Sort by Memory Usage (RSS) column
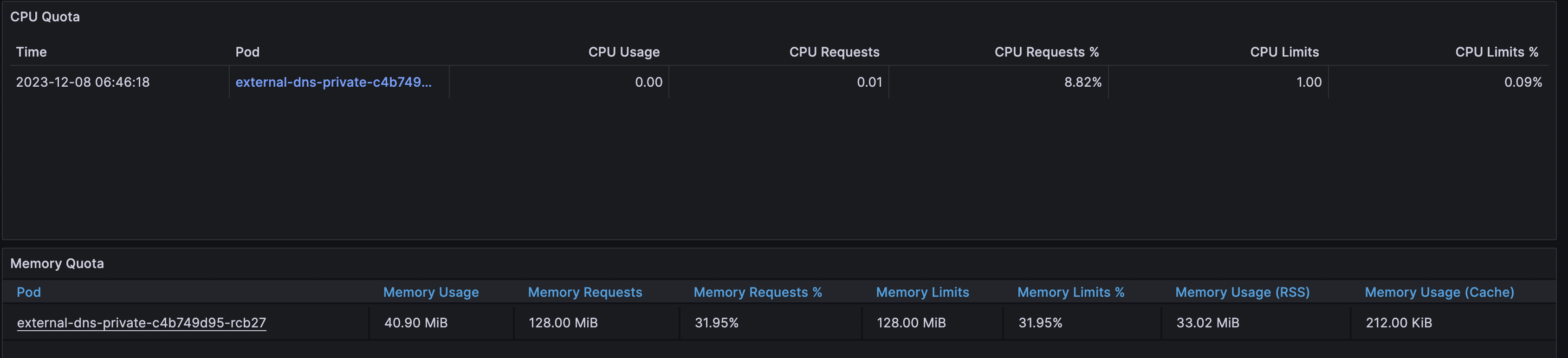 (1242, 292)
